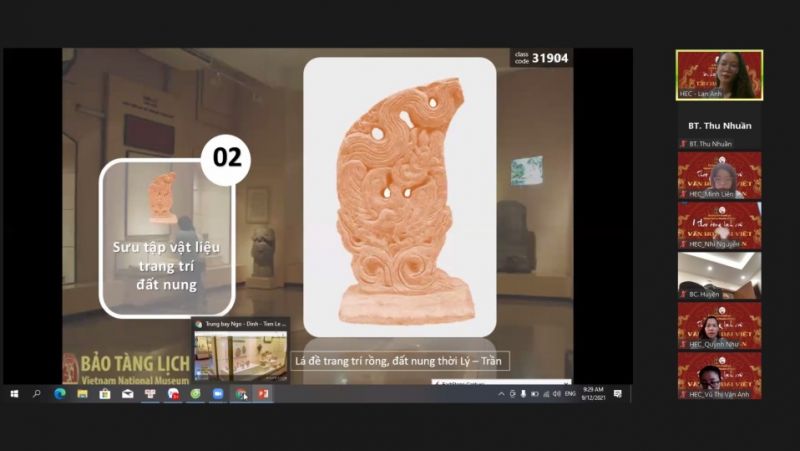Open Microsoft Store from the taskbar

[x=104, y=394]
